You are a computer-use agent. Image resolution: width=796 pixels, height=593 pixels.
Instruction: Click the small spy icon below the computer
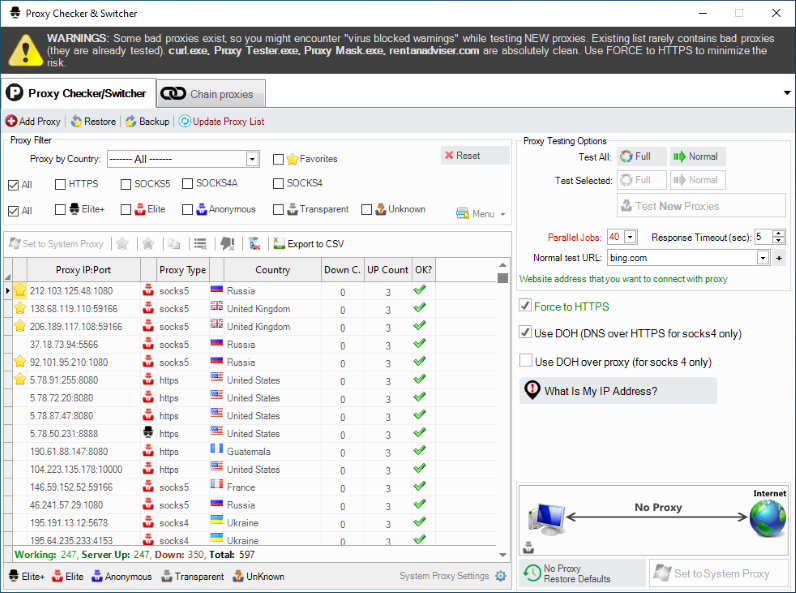pos(528,547)
